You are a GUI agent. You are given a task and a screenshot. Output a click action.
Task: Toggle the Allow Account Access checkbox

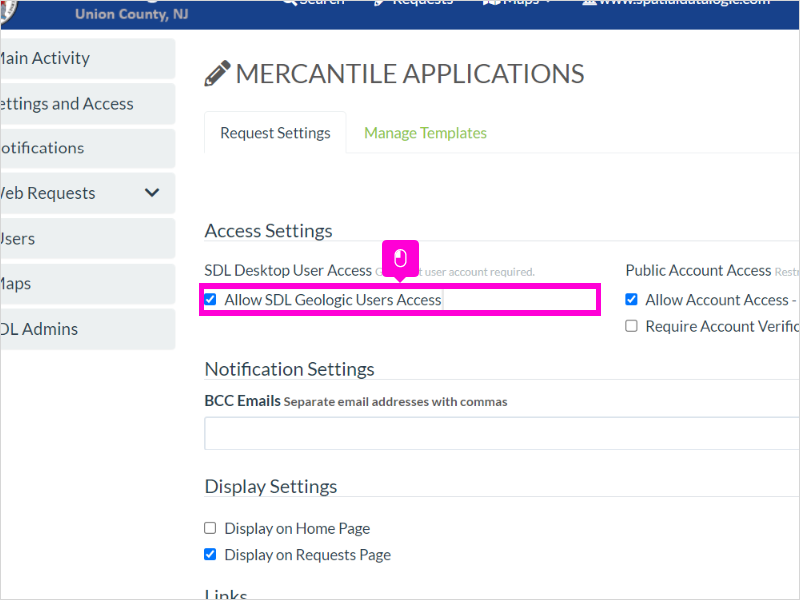632,299
